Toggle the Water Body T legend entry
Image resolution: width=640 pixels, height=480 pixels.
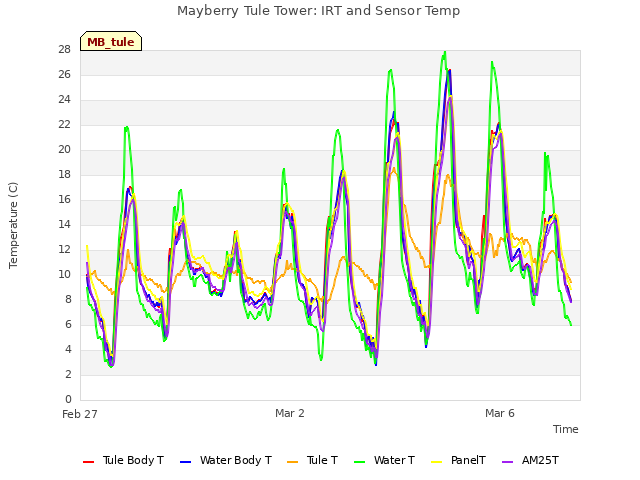[226, 460]
